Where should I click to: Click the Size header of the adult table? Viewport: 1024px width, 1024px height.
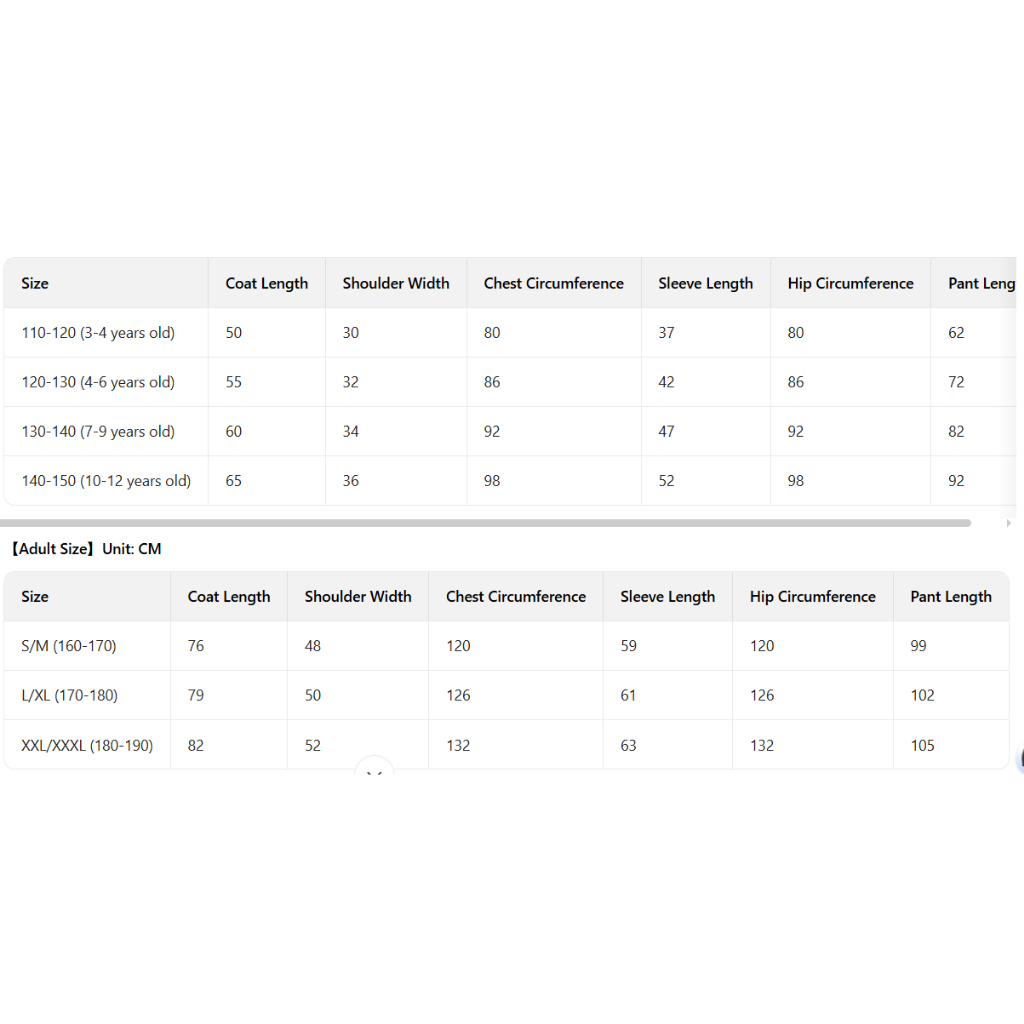coord(35,597)
